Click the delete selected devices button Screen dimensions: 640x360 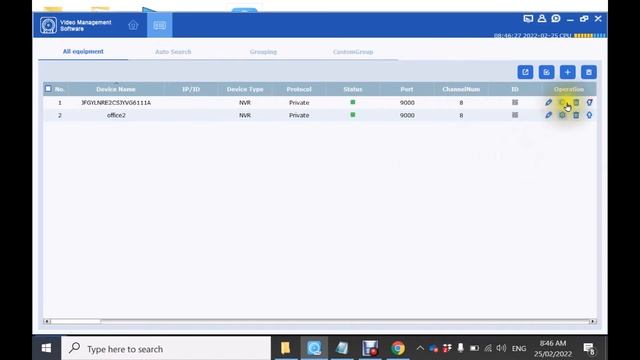[589, 72]
